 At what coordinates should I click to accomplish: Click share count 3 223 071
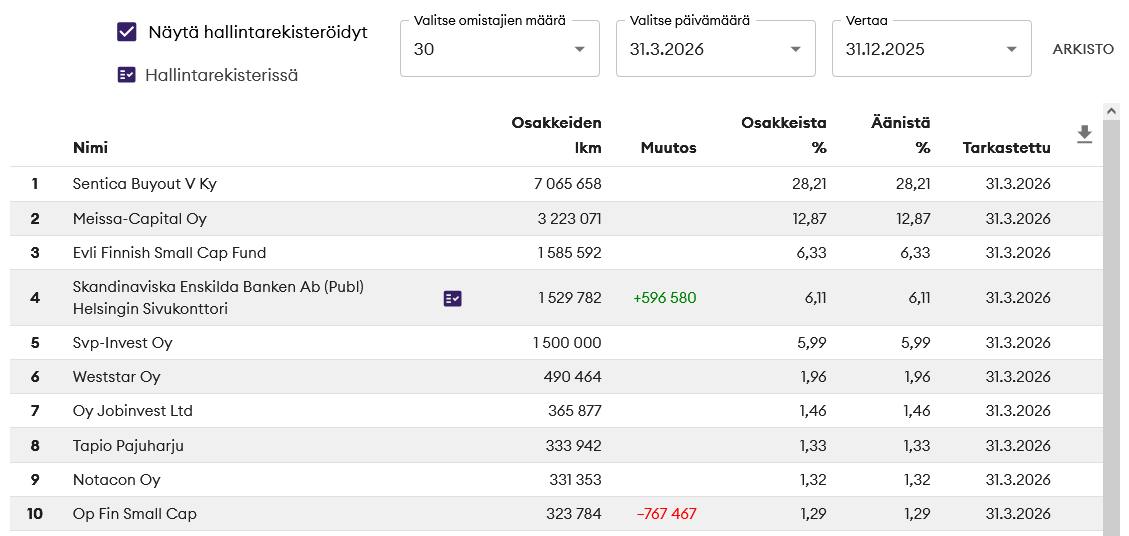(x=570, y=219)
